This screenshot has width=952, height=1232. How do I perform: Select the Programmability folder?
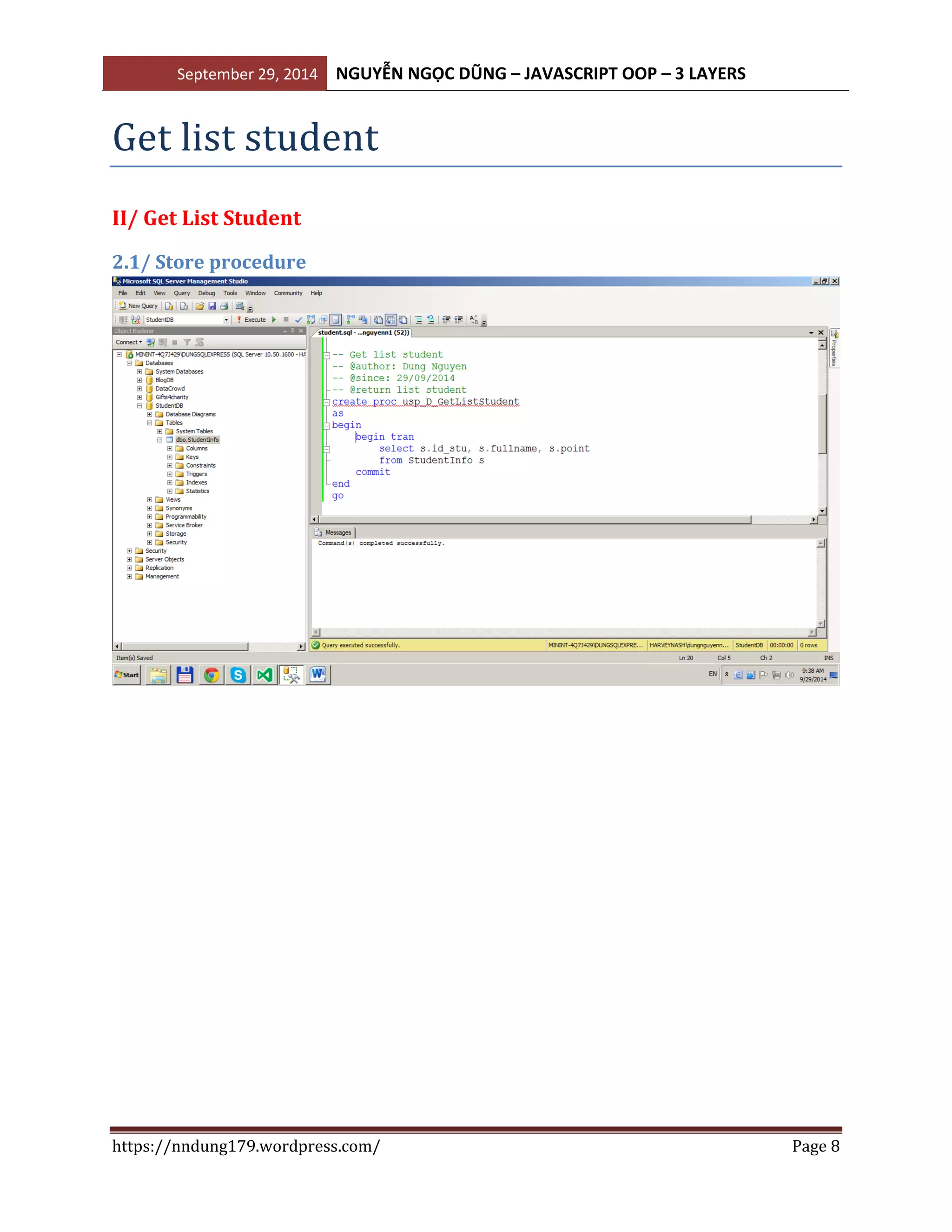[x=185, y=517]
